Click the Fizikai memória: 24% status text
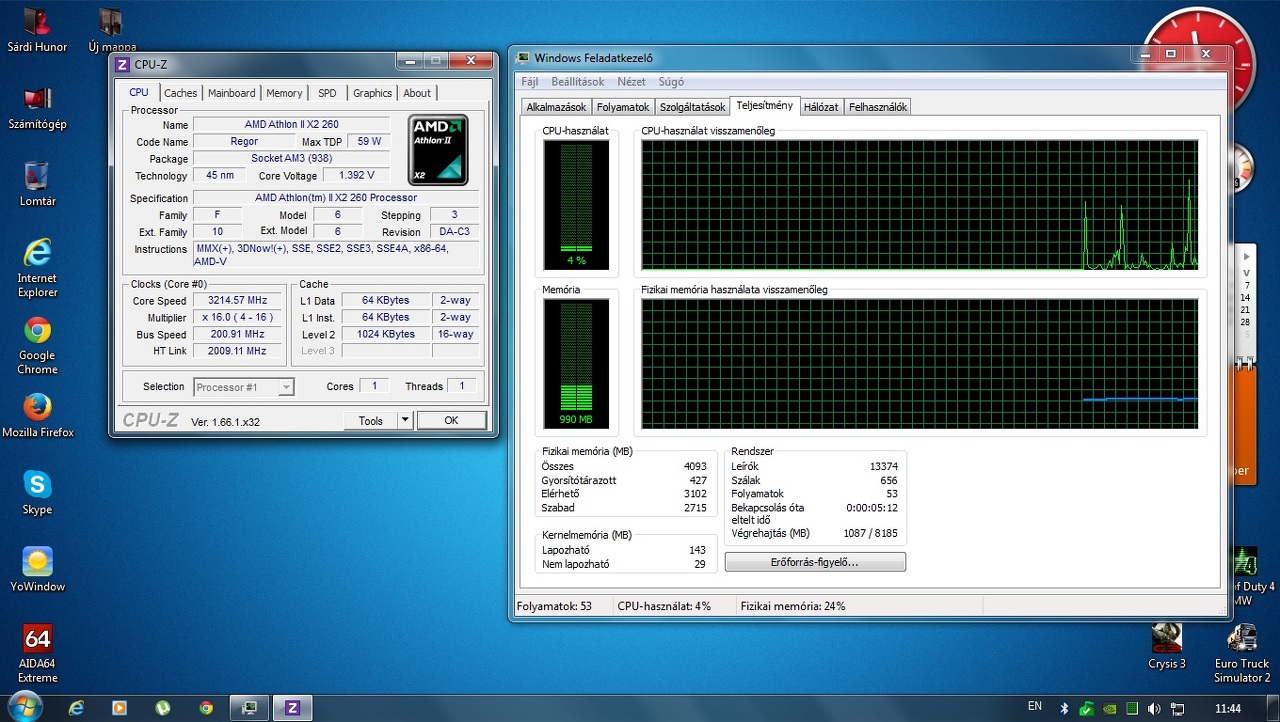 click(793, 606)
